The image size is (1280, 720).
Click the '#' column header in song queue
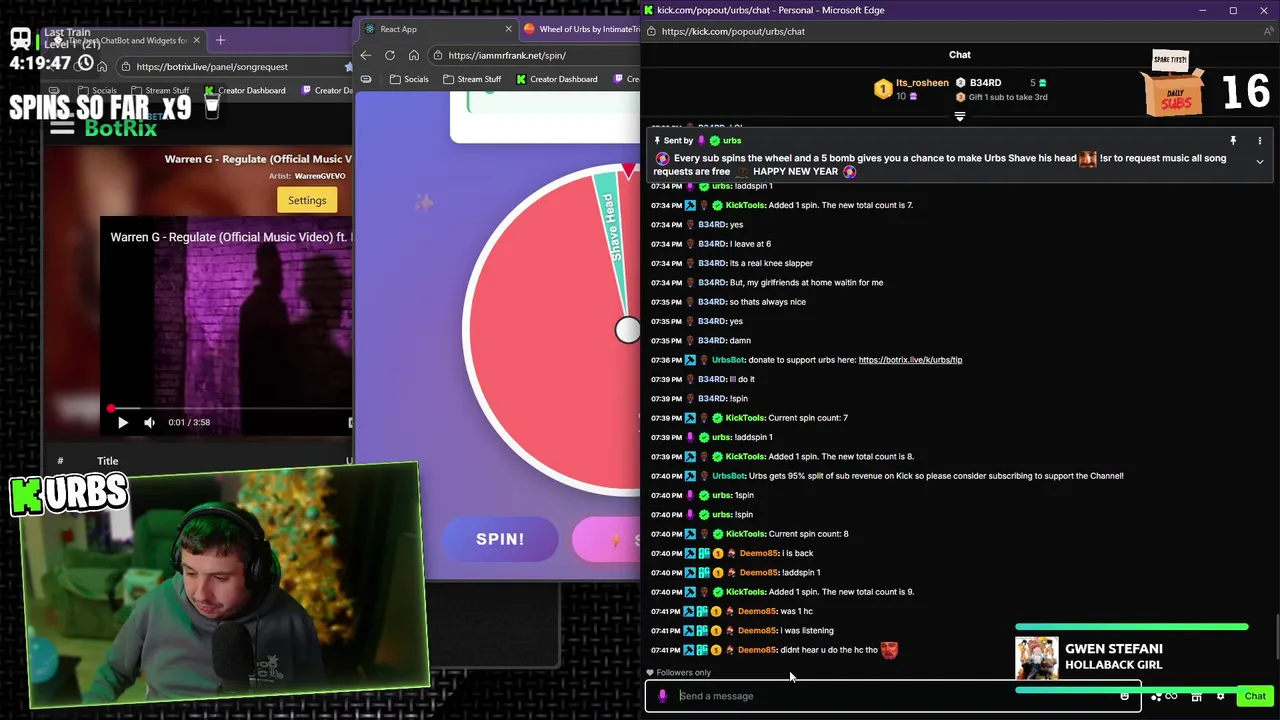[60, 461]
